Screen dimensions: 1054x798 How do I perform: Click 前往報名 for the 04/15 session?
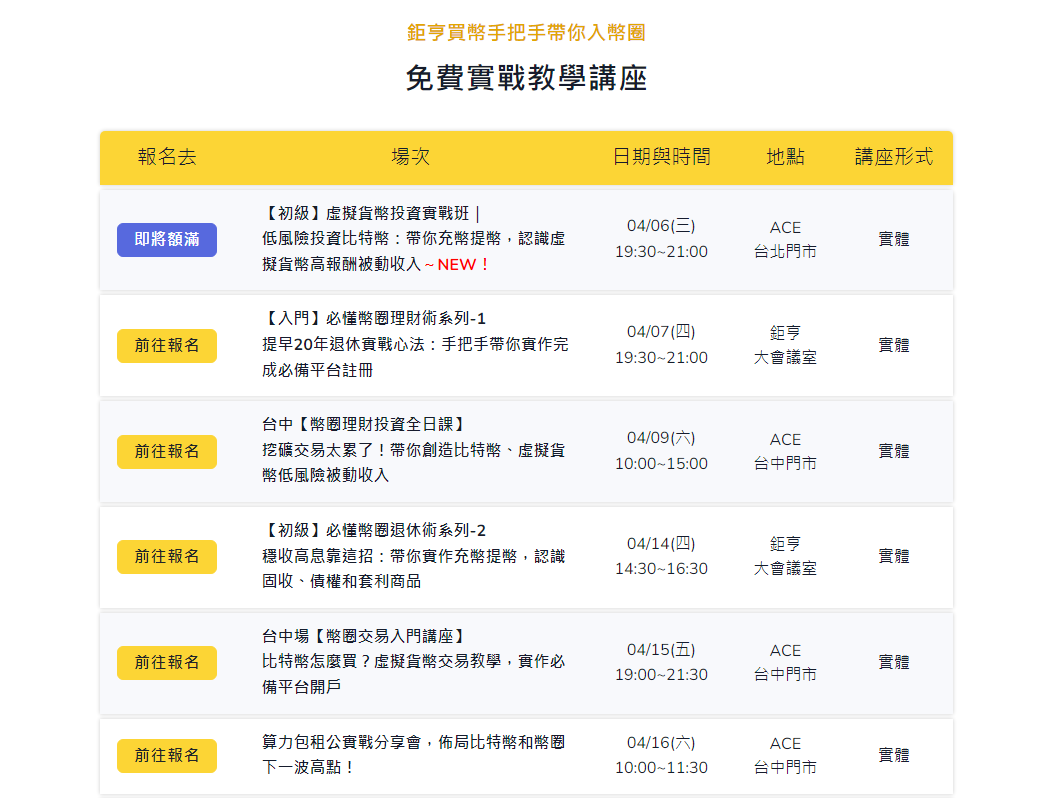pyautogui.click(x=167, y=663)
